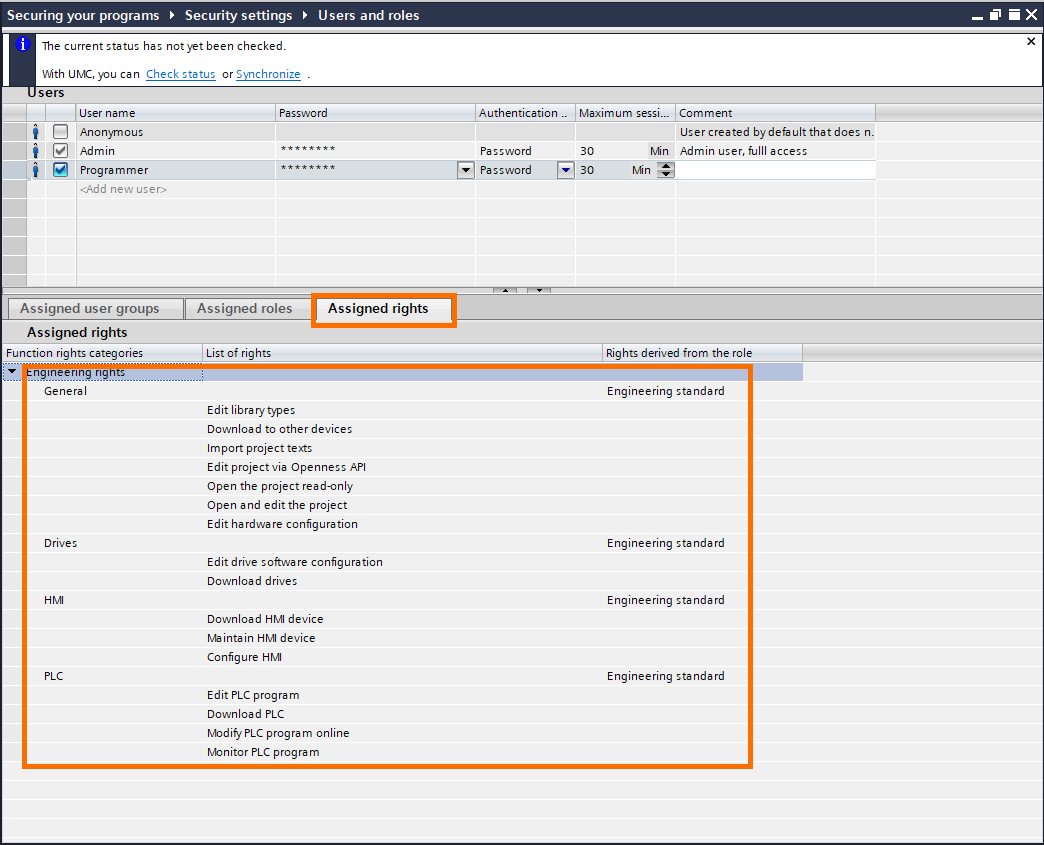Click the information icon in the notification banner
This screenshot has width=1044, height=845.
pyautogui.click(x=21, y=44)
